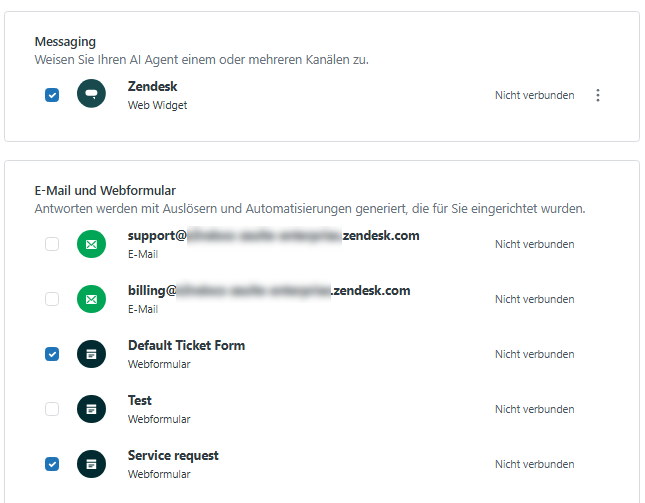The width and height of the screenshot is (645, 503).
Task: Check the billing email checkbox
Action: 52,299
